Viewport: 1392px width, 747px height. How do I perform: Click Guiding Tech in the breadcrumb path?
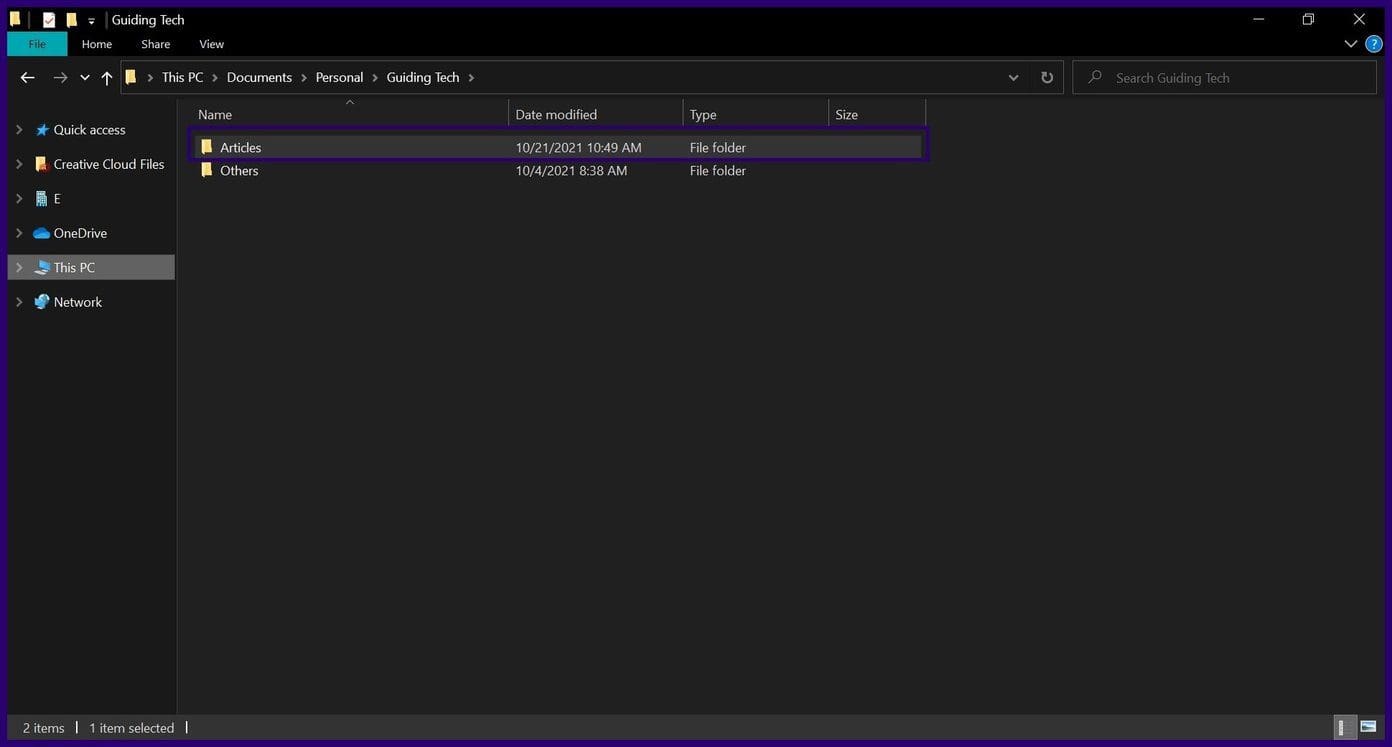[x=423, y=77]
